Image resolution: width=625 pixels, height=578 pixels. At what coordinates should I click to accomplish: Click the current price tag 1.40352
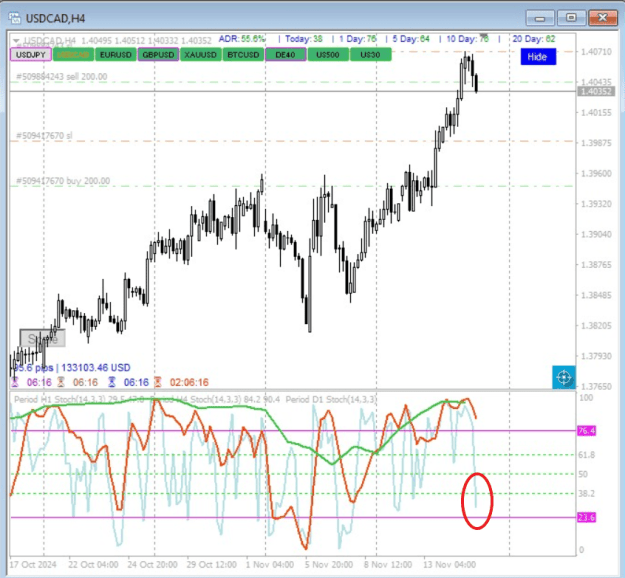596,92
